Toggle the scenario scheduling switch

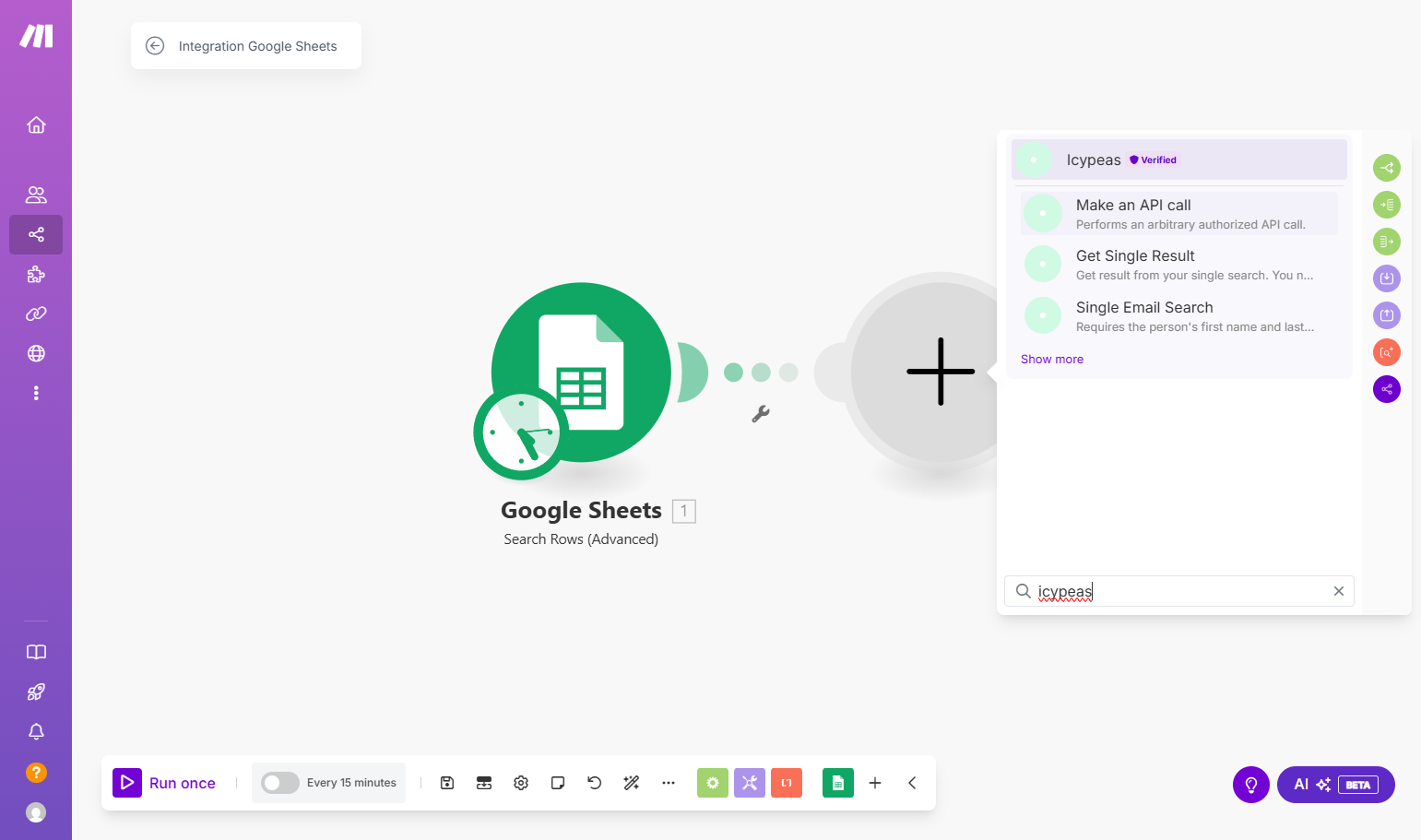pos(279,783)
